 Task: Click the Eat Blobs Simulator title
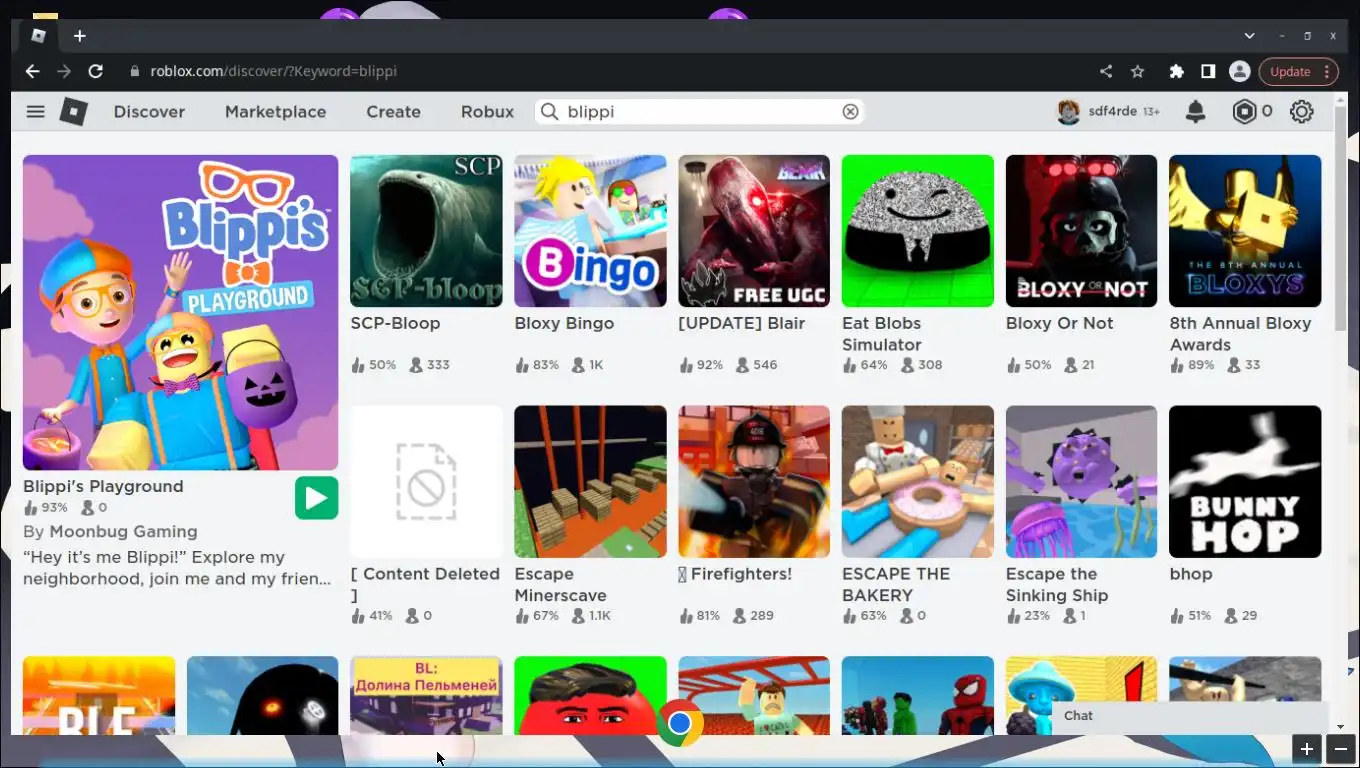pyautogui.click(x=882, y=334)
